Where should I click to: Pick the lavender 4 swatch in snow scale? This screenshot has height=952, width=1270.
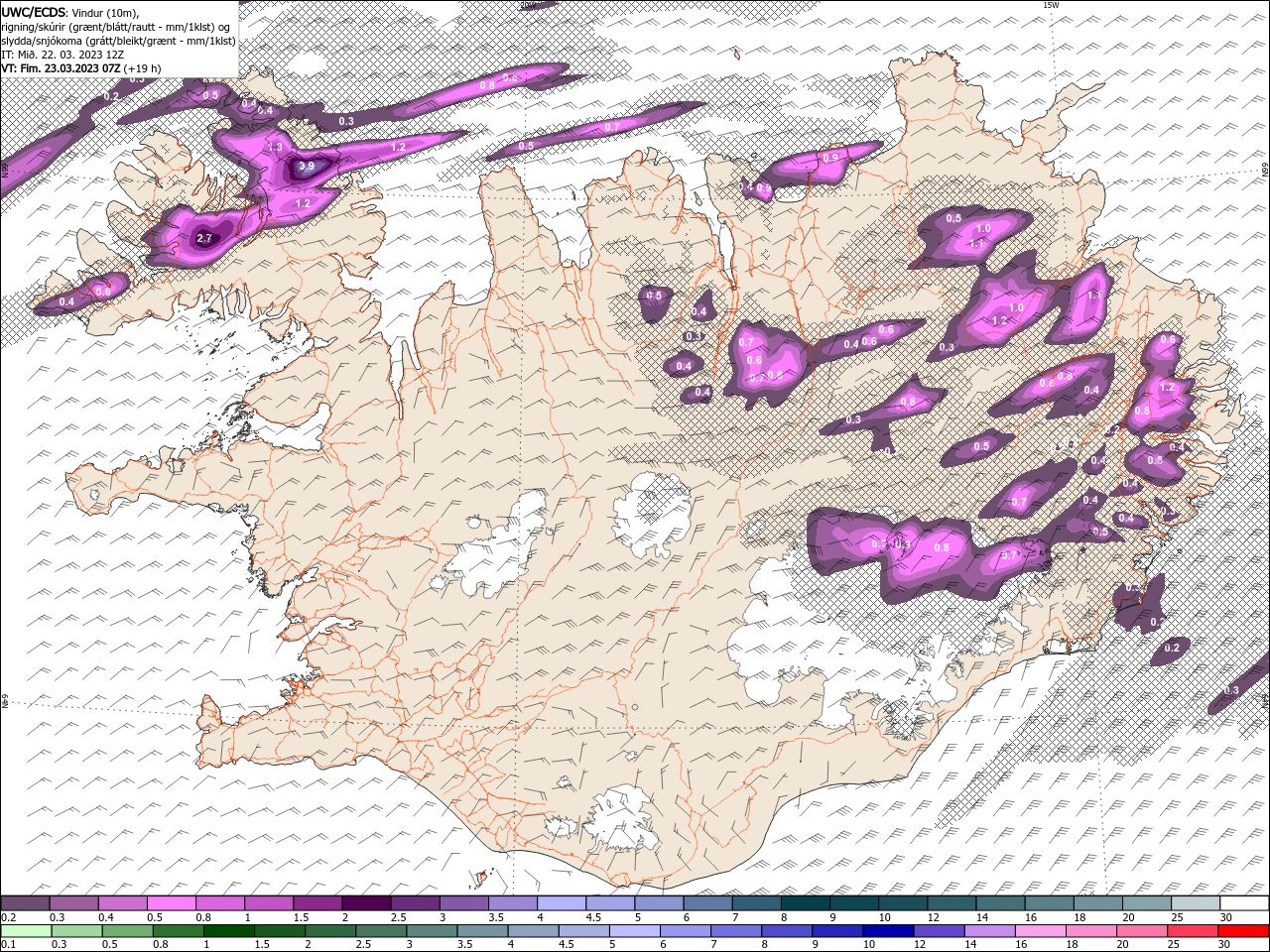pyautogui.click(x=562, y=903)
